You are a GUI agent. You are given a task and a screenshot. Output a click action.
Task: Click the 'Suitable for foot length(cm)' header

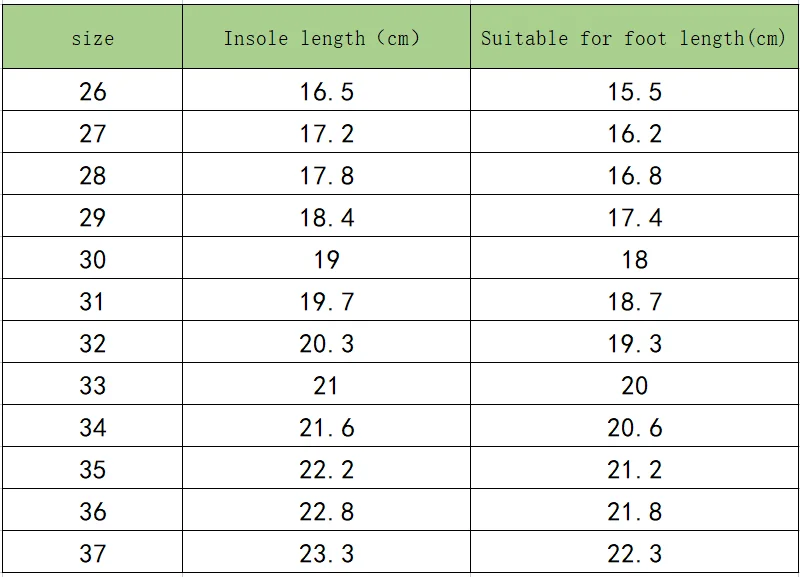(x=634, y=39)
